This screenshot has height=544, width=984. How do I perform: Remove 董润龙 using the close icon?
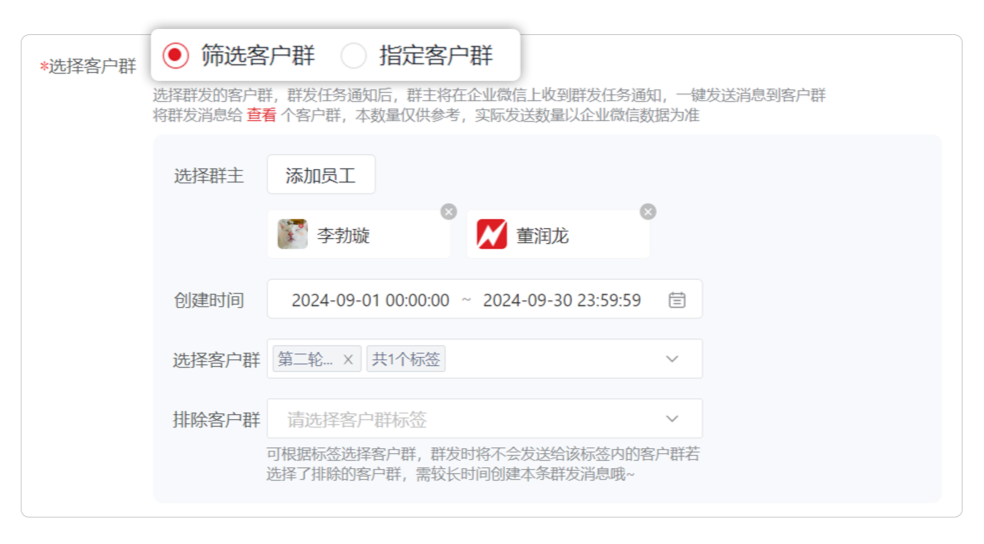point(648,211)
